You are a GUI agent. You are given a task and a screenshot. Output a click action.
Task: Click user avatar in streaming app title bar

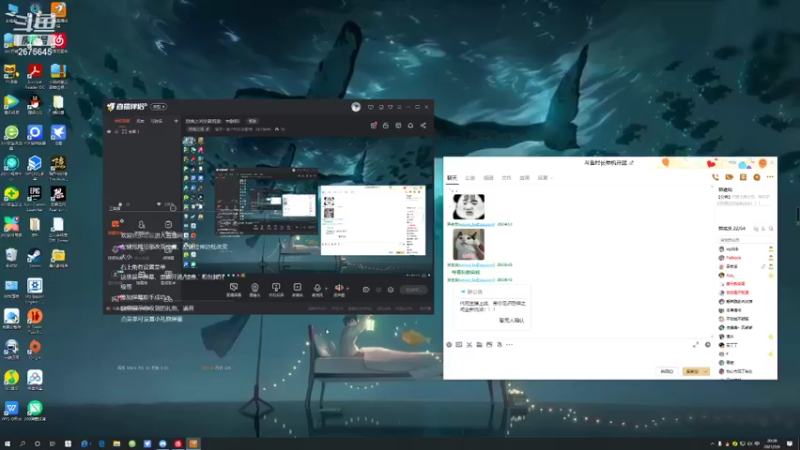[x=356, y=107]
